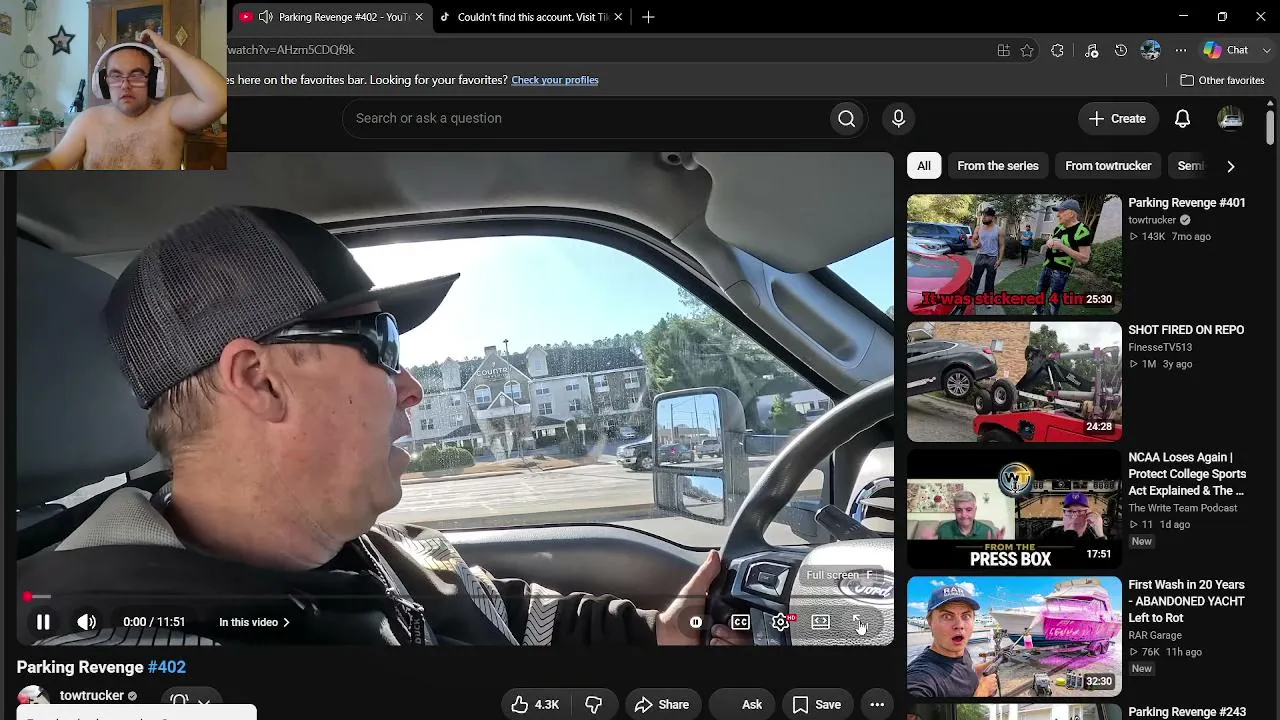The height and width of the screenshot is (720, 1280).
Task: Select the 'All' filter chip
Action: click(924, 166)
